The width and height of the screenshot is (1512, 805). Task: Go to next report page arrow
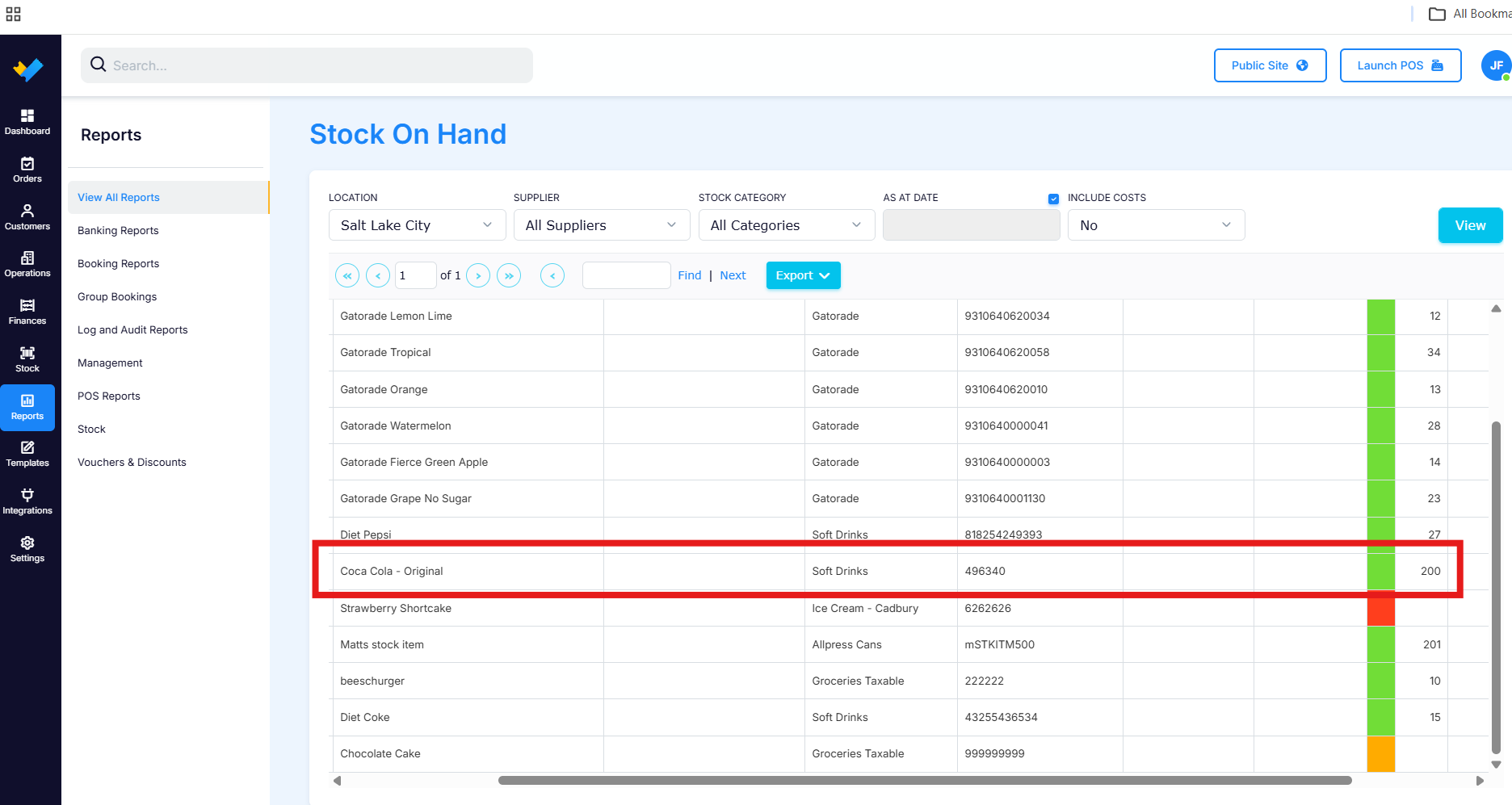pyautogui.click(x=478, y=275)
